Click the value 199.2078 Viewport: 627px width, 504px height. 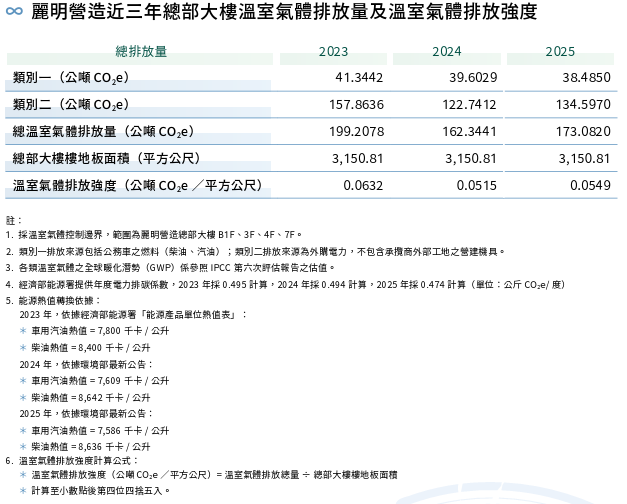356,132
